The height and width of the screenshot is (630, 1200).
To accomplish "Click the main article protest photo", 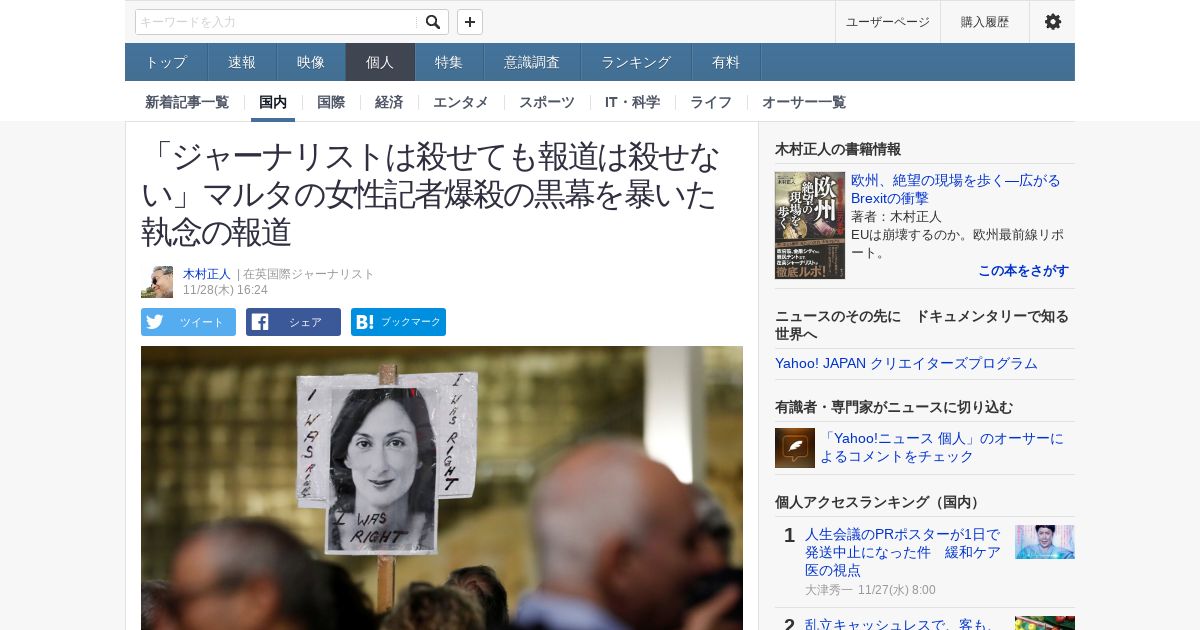I will click(442, 488).
